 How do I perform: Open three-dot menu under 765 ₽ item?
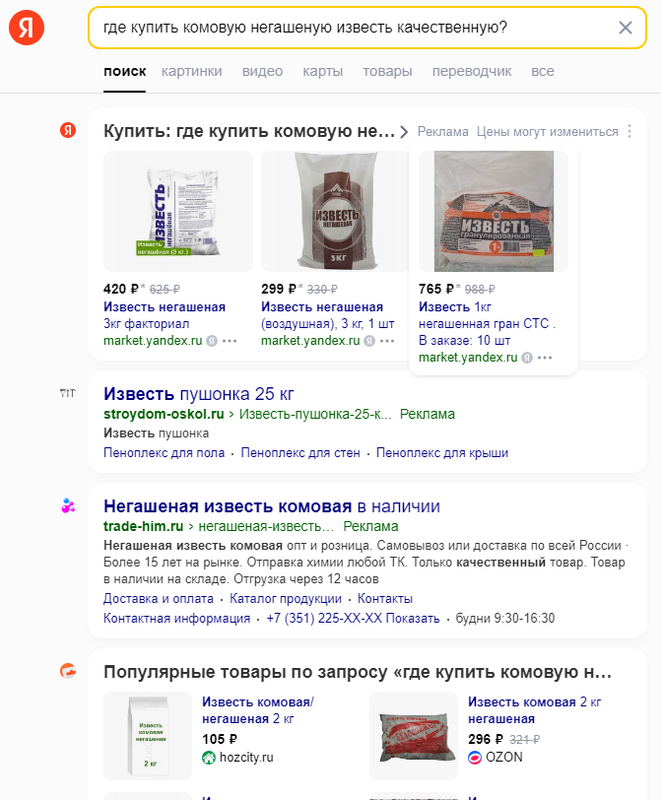coord(545,358)
